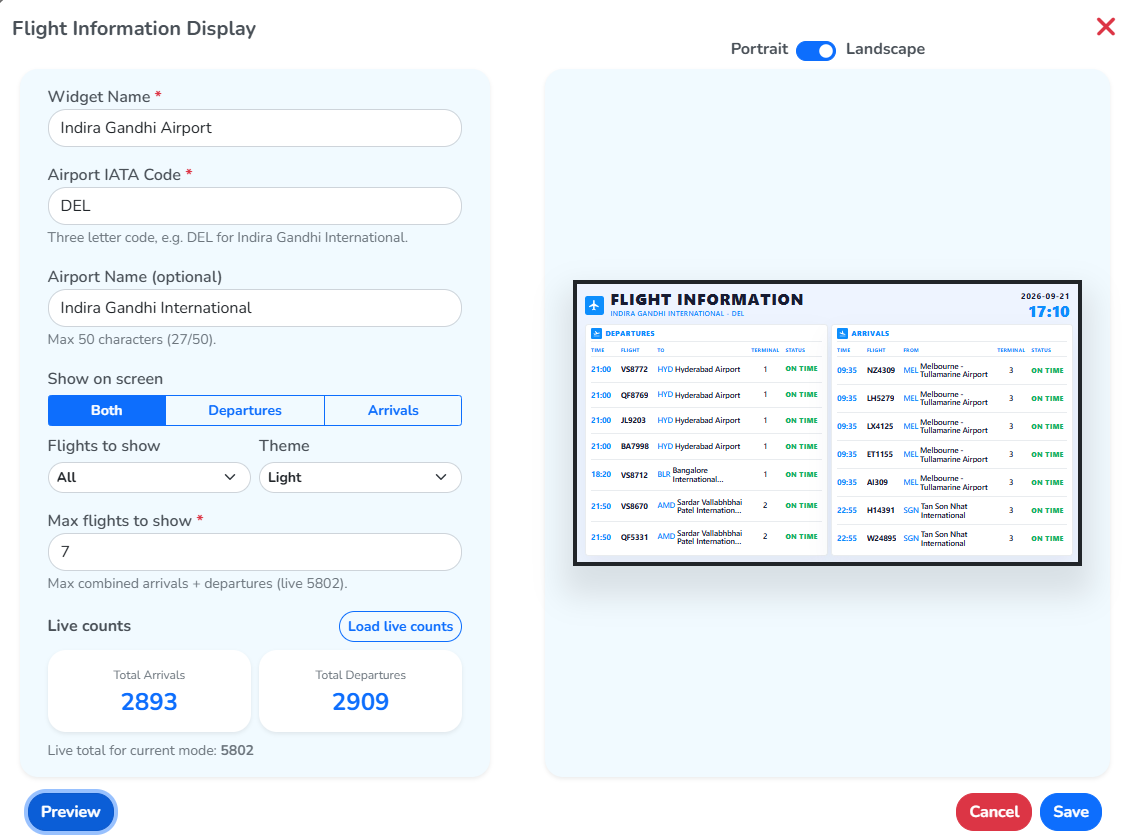
Task: Open the Theme dropdown
Action: [x=360, y=477]
